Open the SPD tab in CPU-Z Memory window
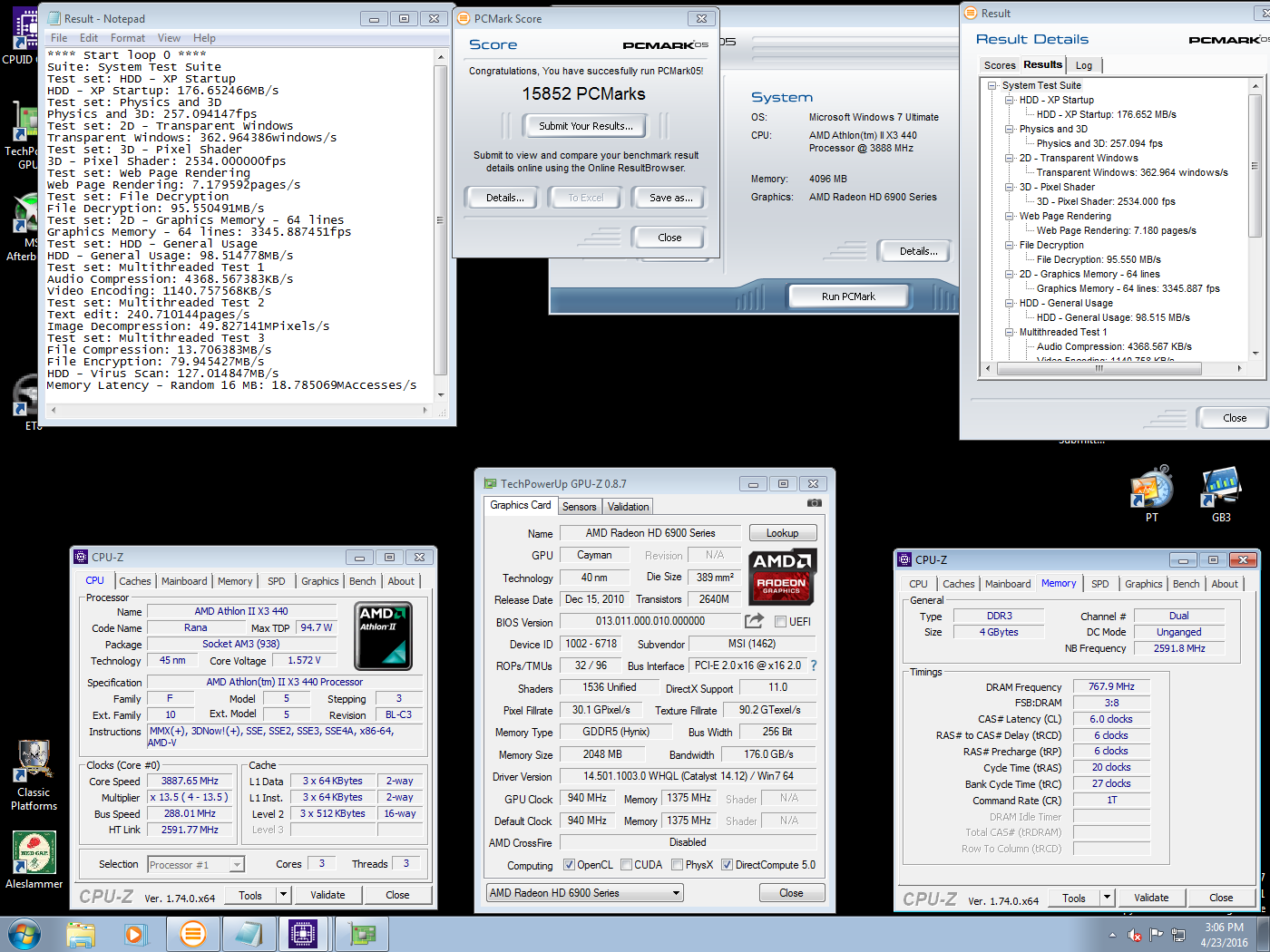The height and width of the screenshot is (952, 1270). point(1099,584)
